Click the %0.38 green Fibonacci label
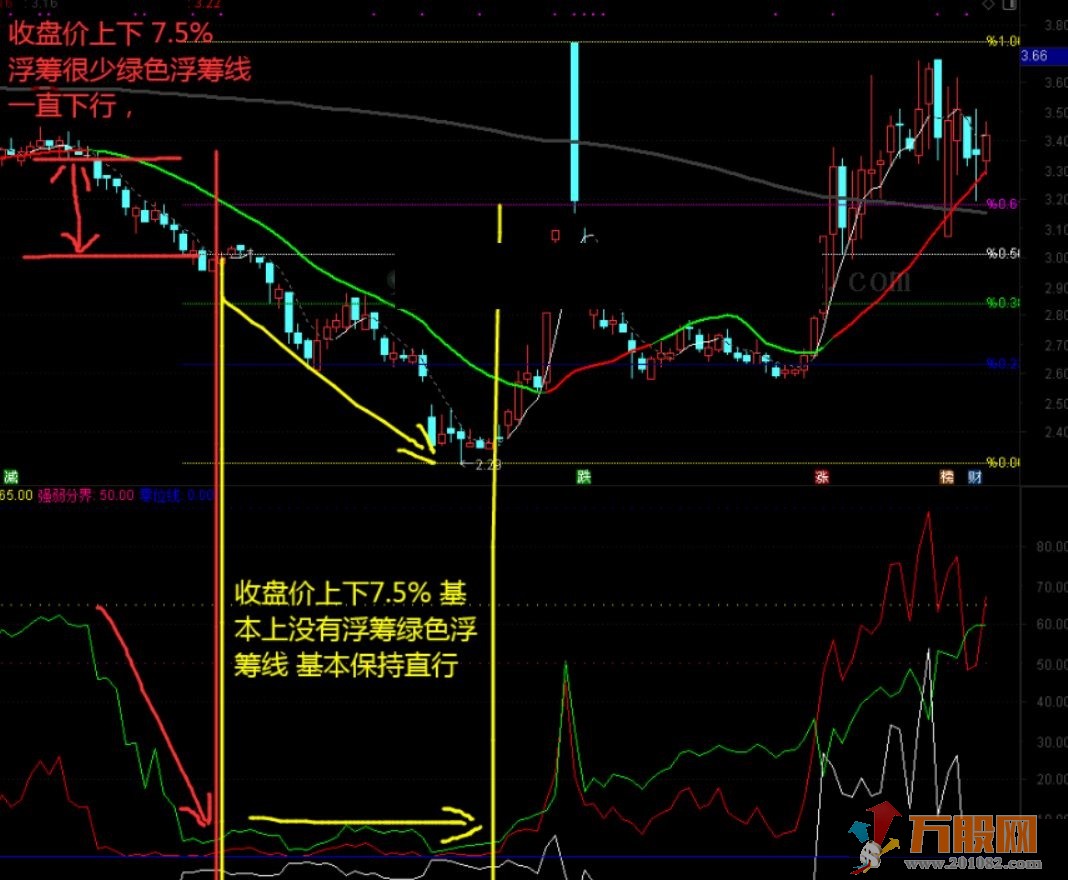 (x=1003, y=302)
